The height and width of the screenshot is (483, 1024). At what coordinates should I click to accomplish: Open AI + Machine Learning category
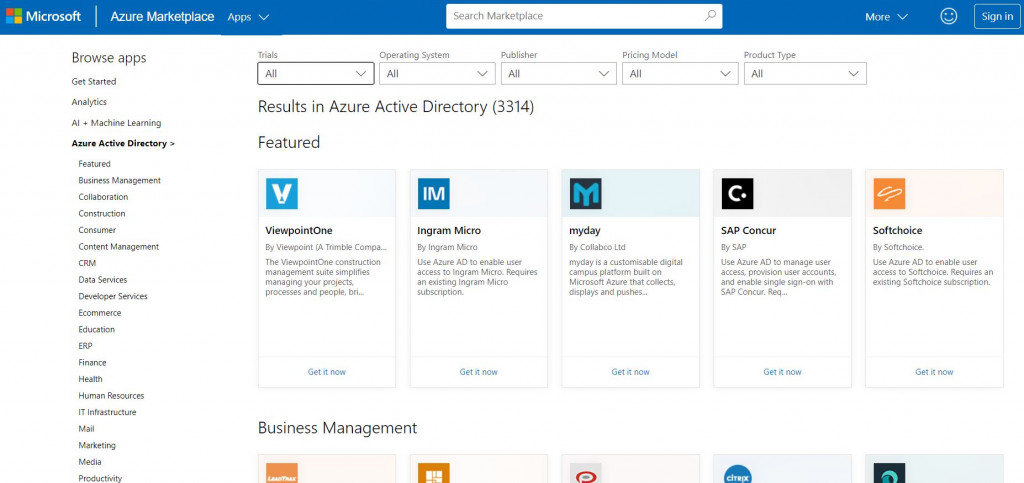(116, 123)
